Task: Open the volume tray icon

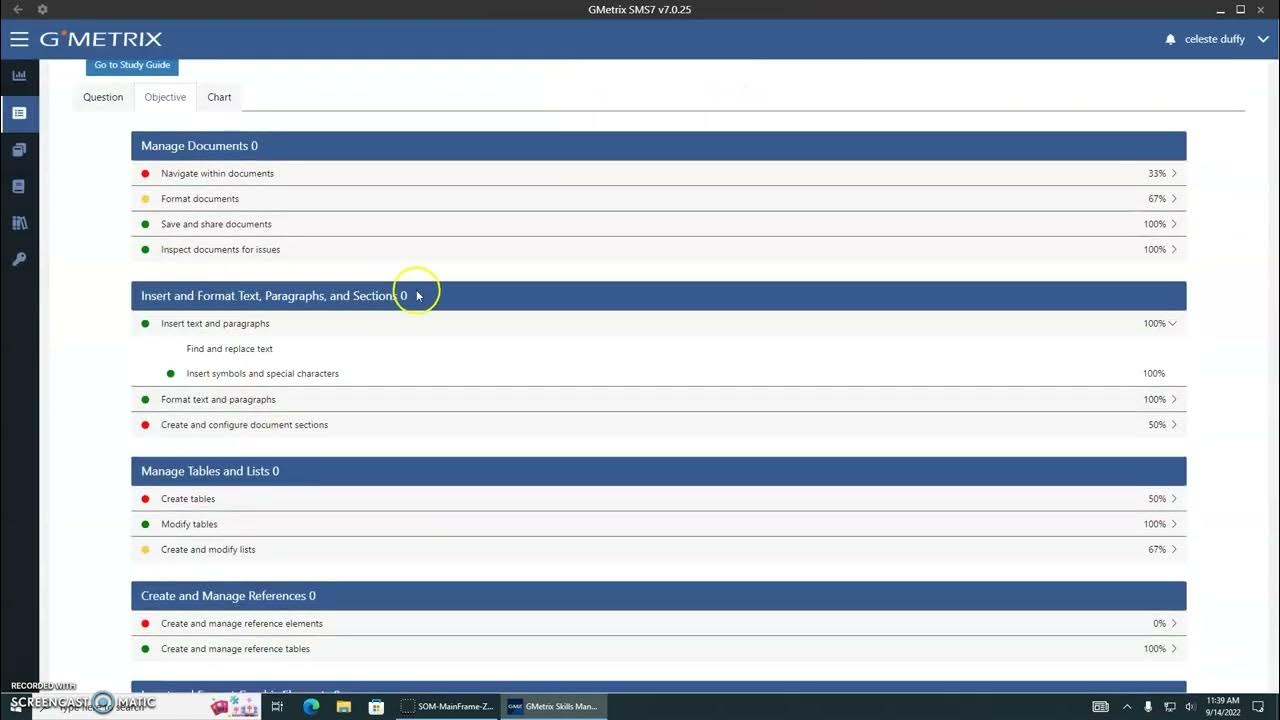Action: point(1189,706)
